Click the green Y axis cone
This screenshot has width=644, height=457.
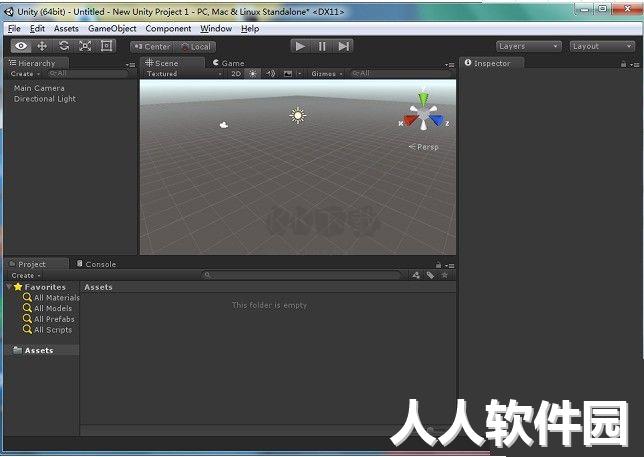(423, 99)
